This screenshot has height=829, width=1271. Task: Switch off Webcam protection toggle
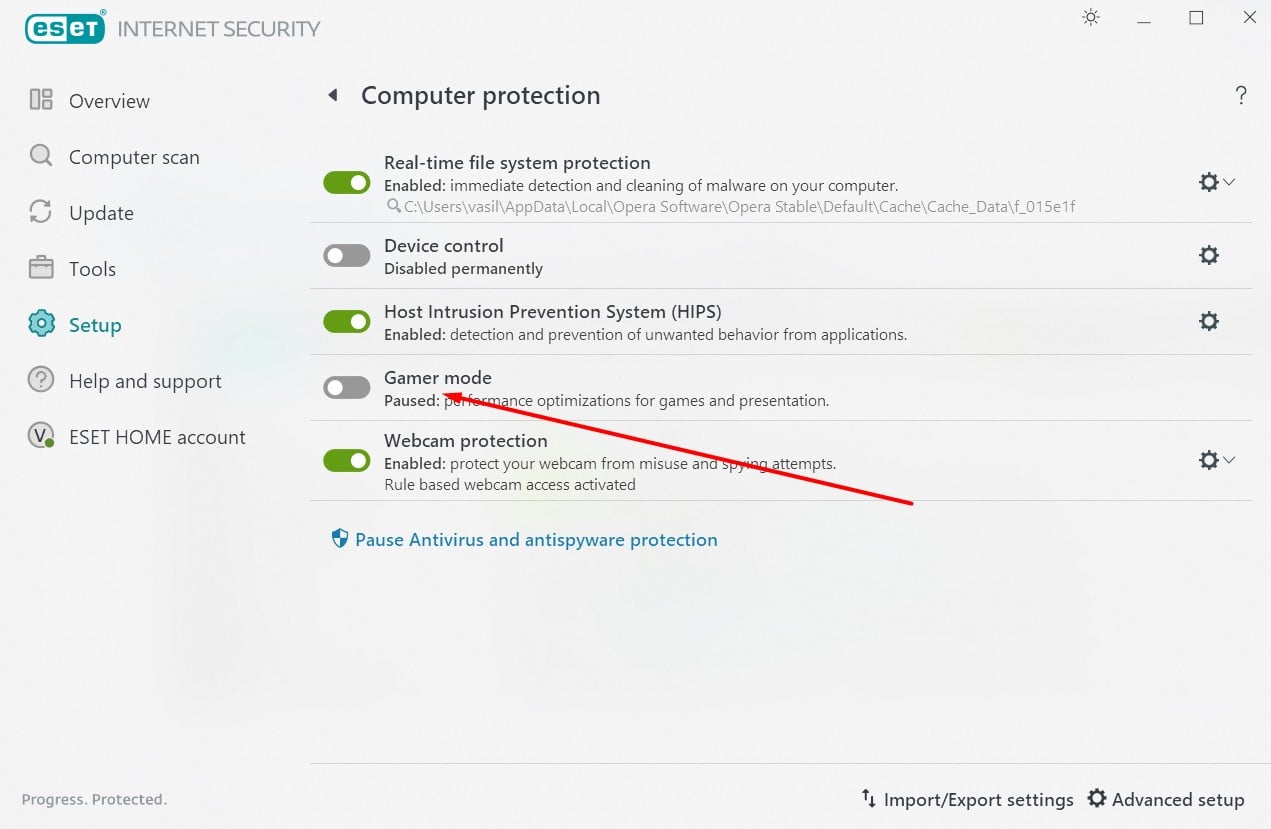point(347,460)
